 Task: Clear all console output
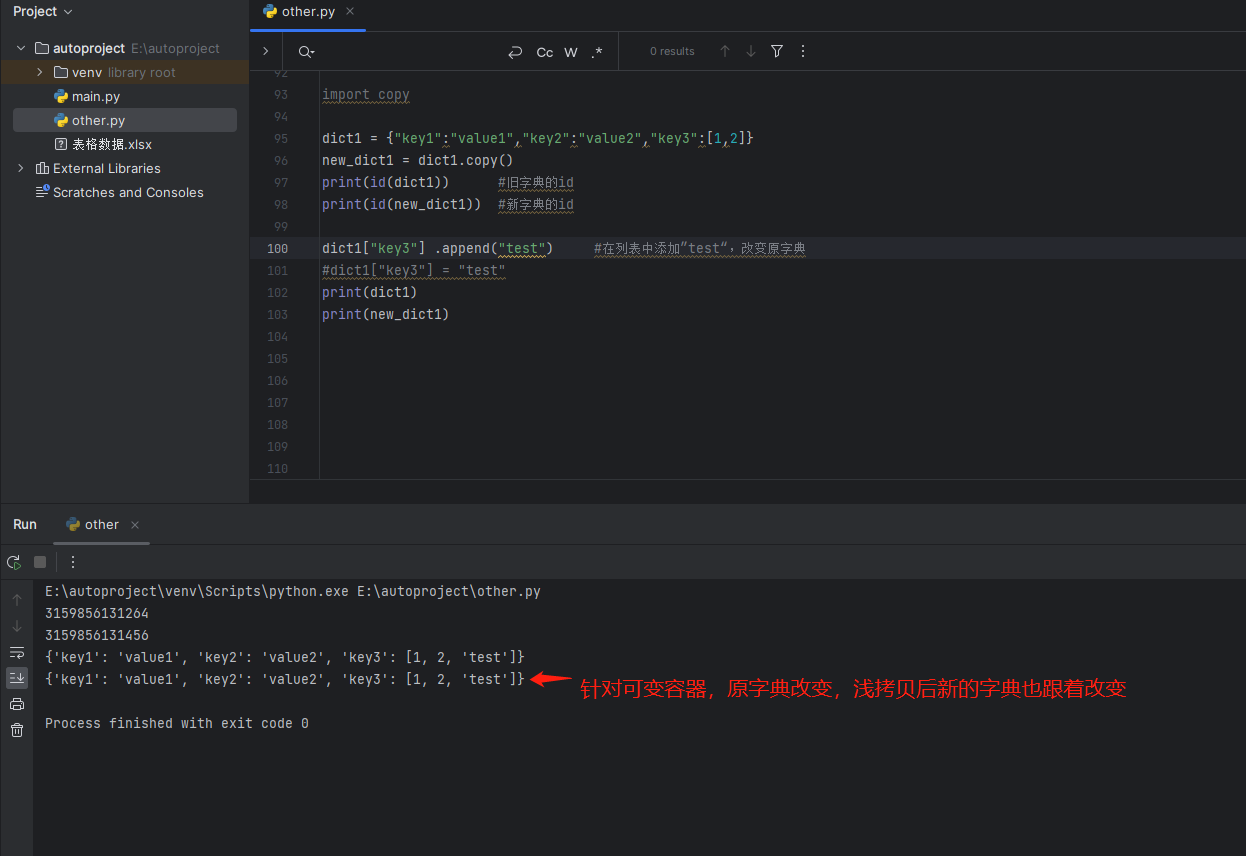[17, 730]
